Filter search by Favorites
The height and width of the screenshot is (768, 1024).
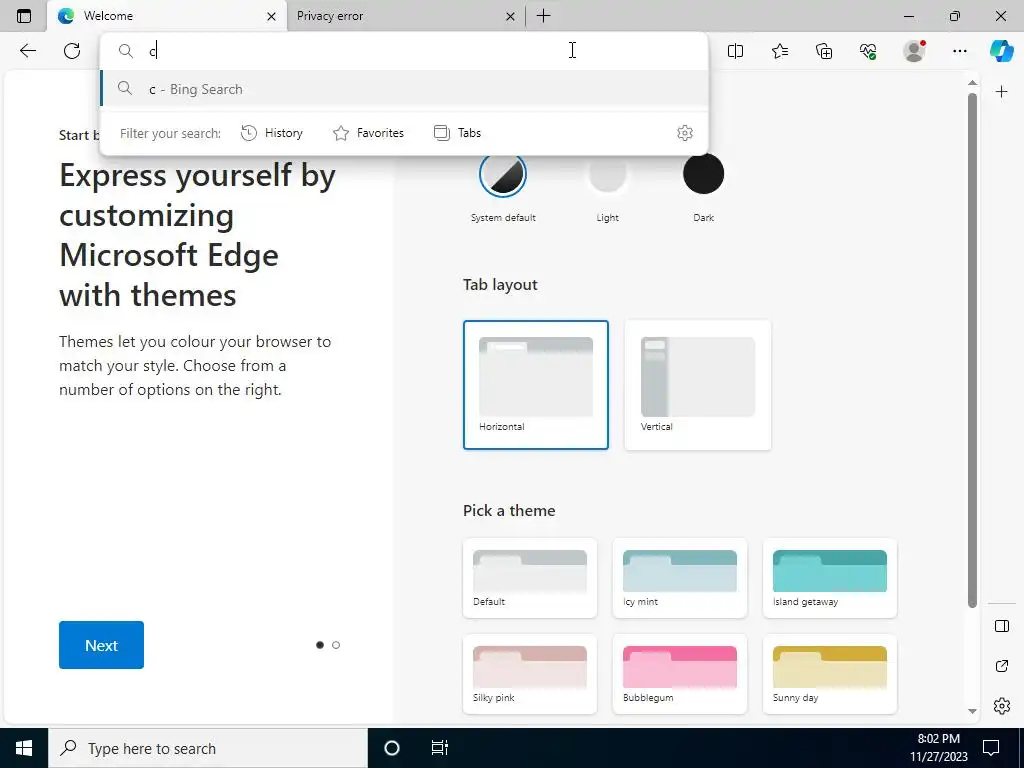(x=368, y=133)
